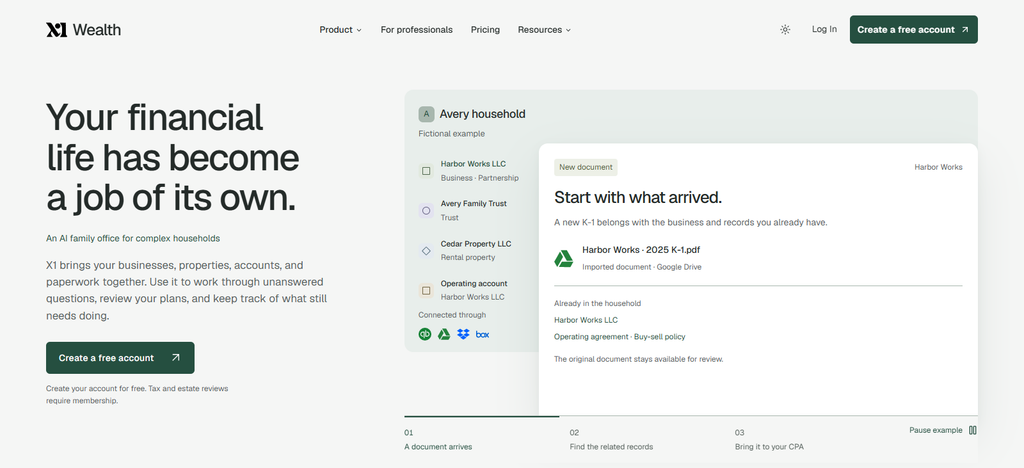Click the New document badge
Screen dimensions: 1024x468
tap(586, 167)
